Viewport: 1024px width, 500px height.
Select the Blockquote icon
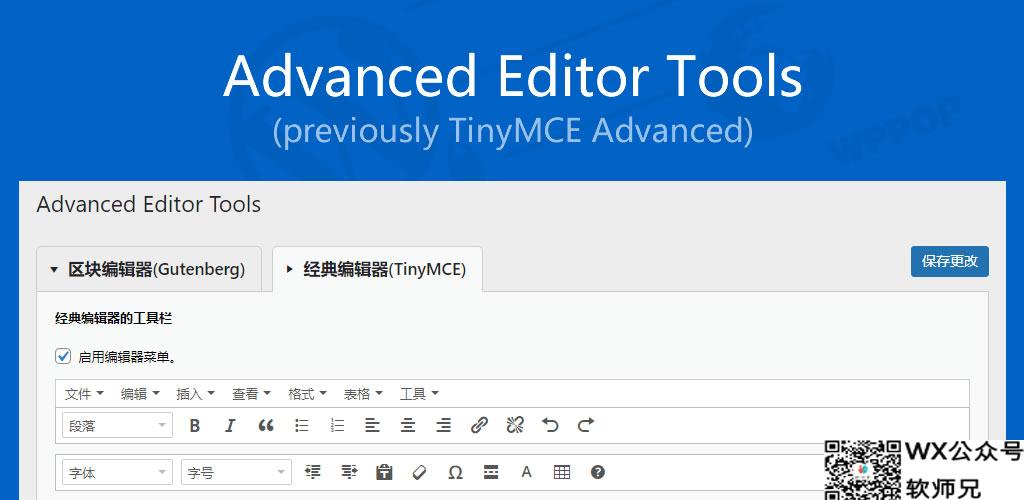tap(266, 426)
